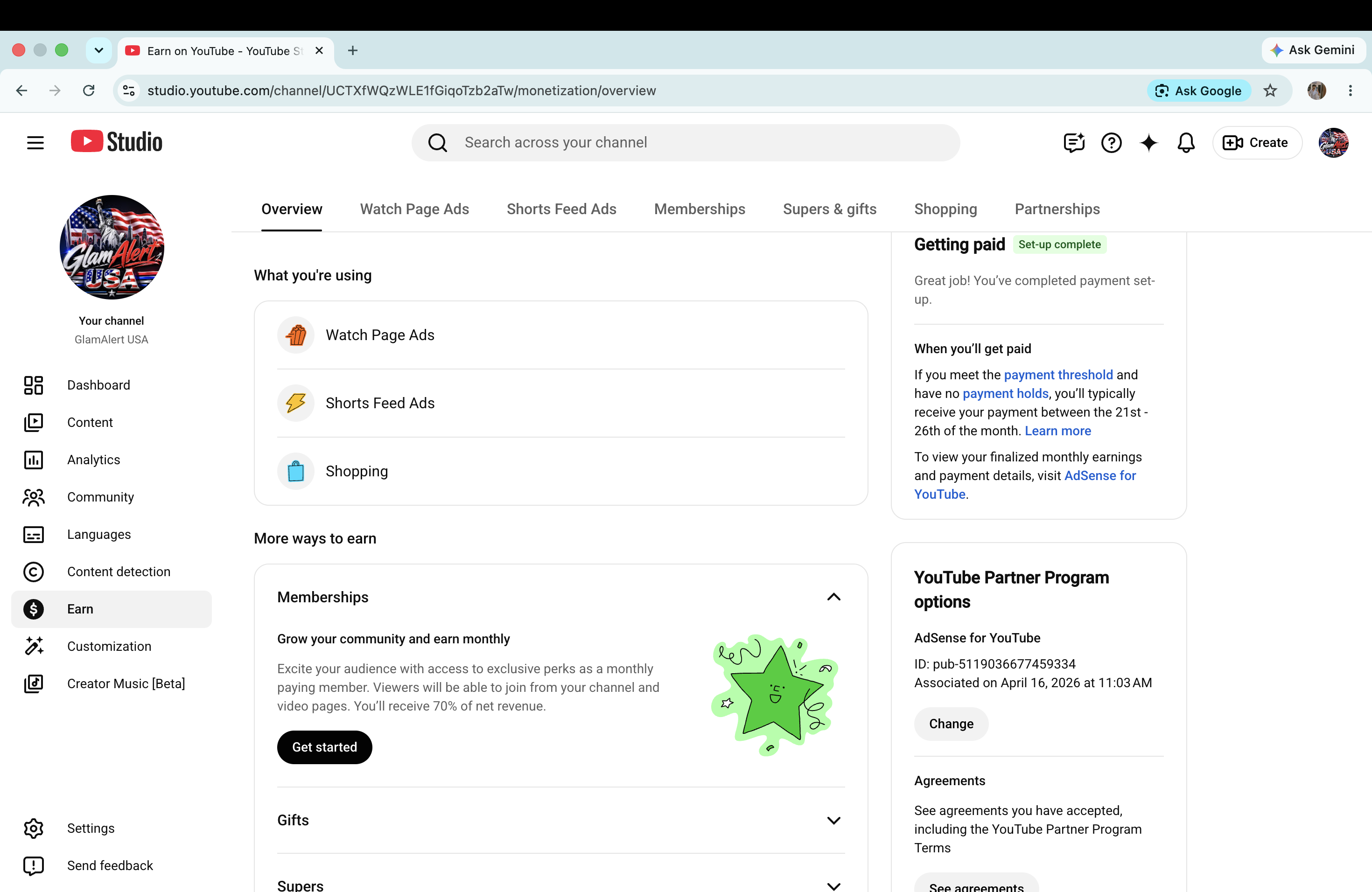1372x892 pixels.
Task: Open the Shopping row under What you're using
Action: coord(561,471)
